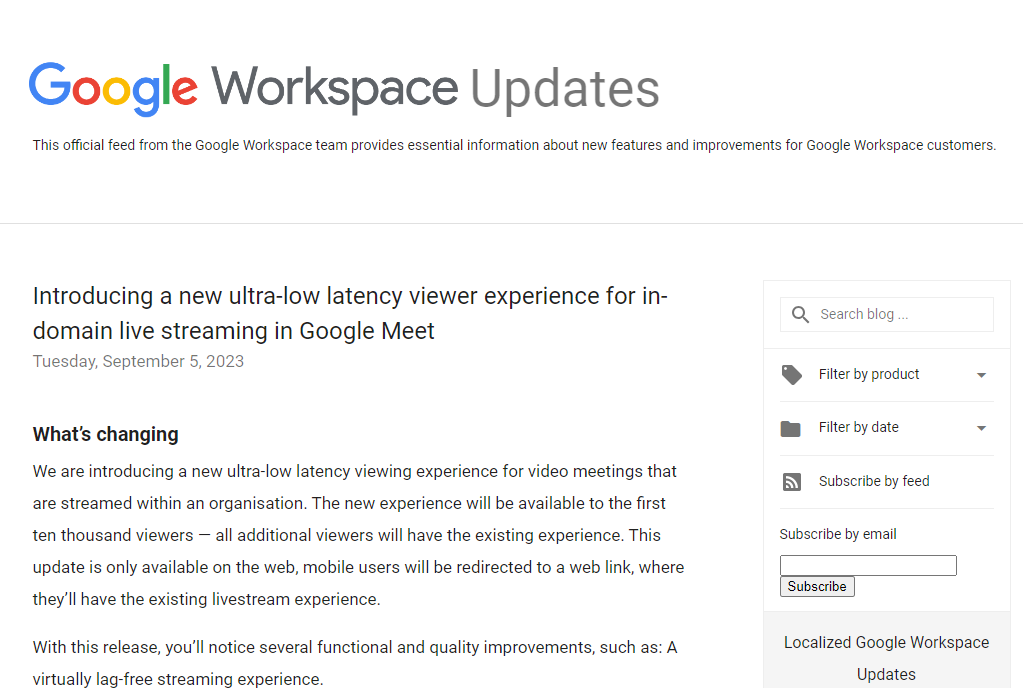Open the product filter chevron arrow
Image resolution: width=1023 pixels, height=688 pixels.
click(982, 374)
